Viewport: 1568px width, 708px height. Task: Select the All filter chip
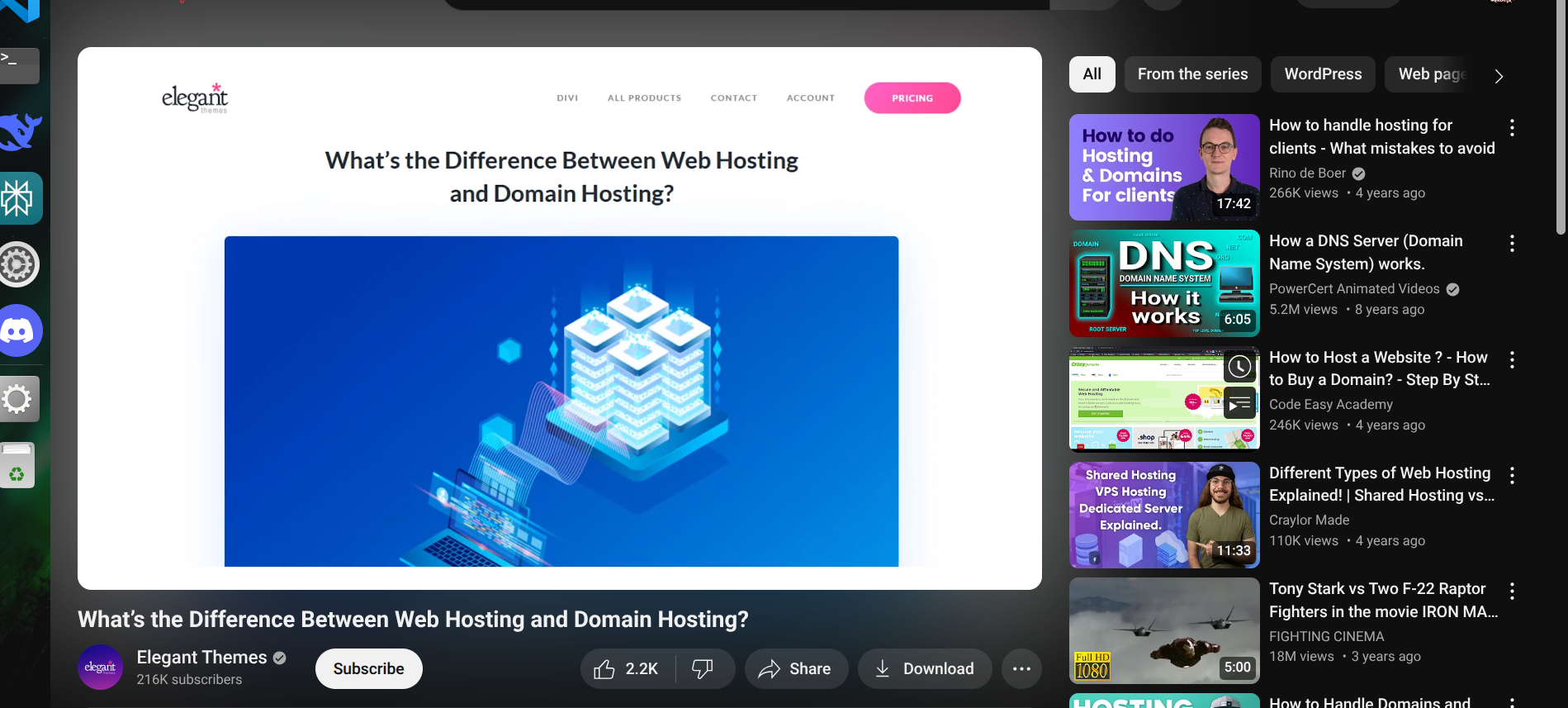click(x=1092, y=74)
